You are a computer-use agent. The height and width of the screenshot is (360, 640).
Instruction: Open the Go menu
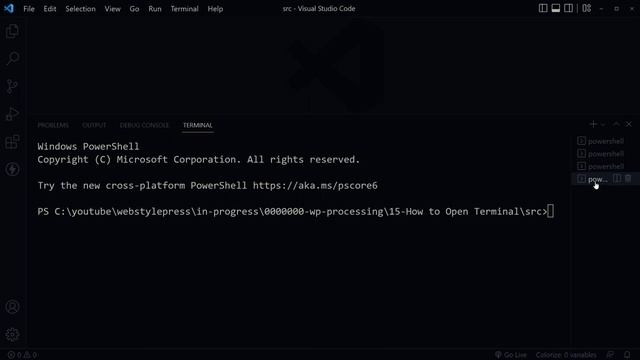point(134,9)
